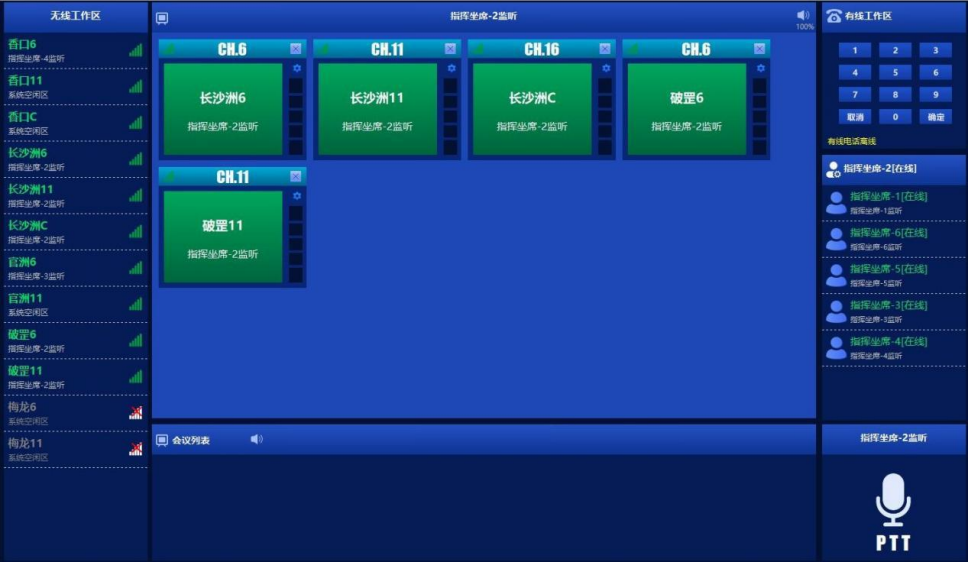
Task: Click the chat icon in the top-left of main panel
Action: [162, 17]
